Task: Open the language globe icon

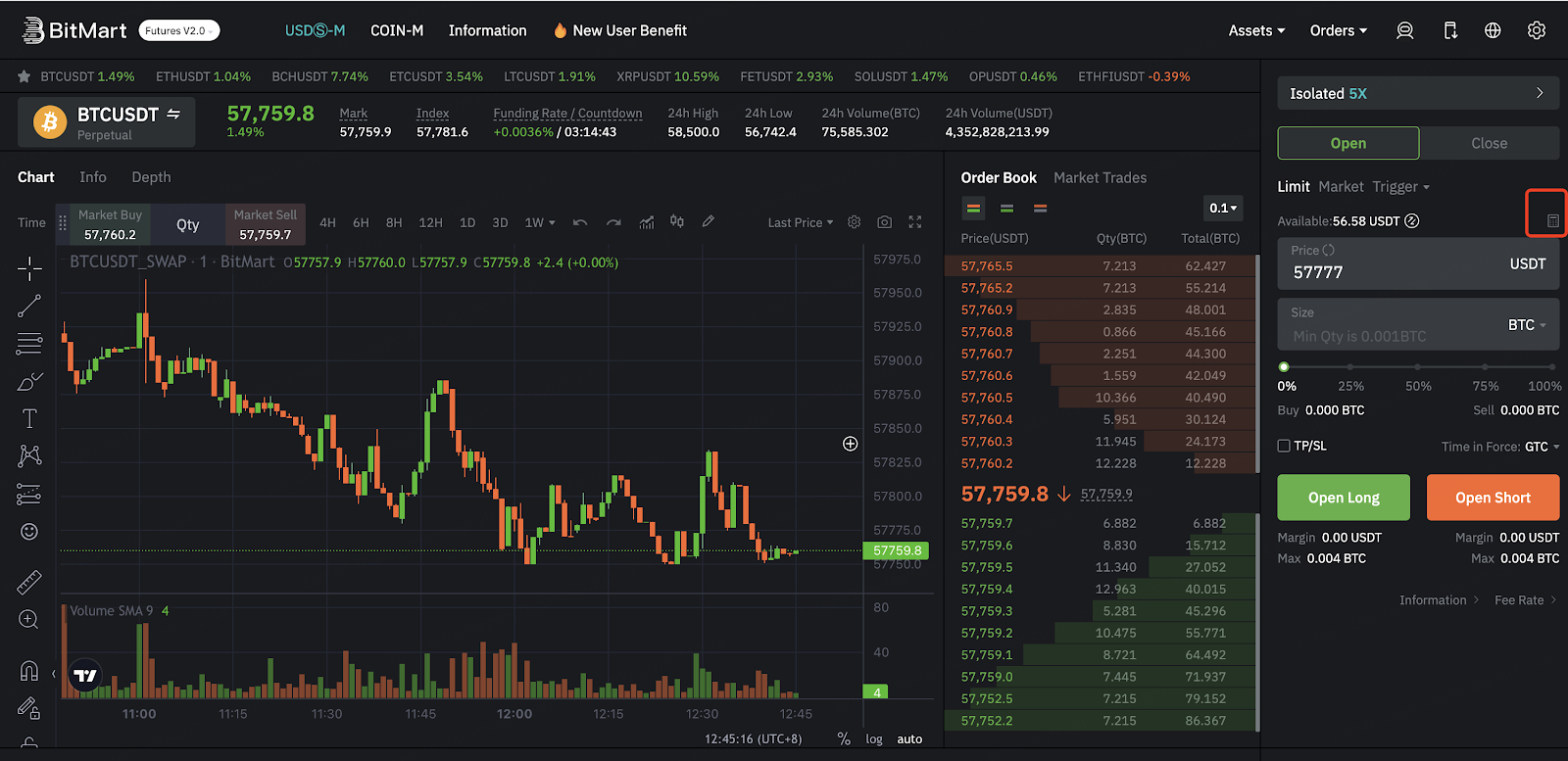Action: click(x=1493, y=30)
